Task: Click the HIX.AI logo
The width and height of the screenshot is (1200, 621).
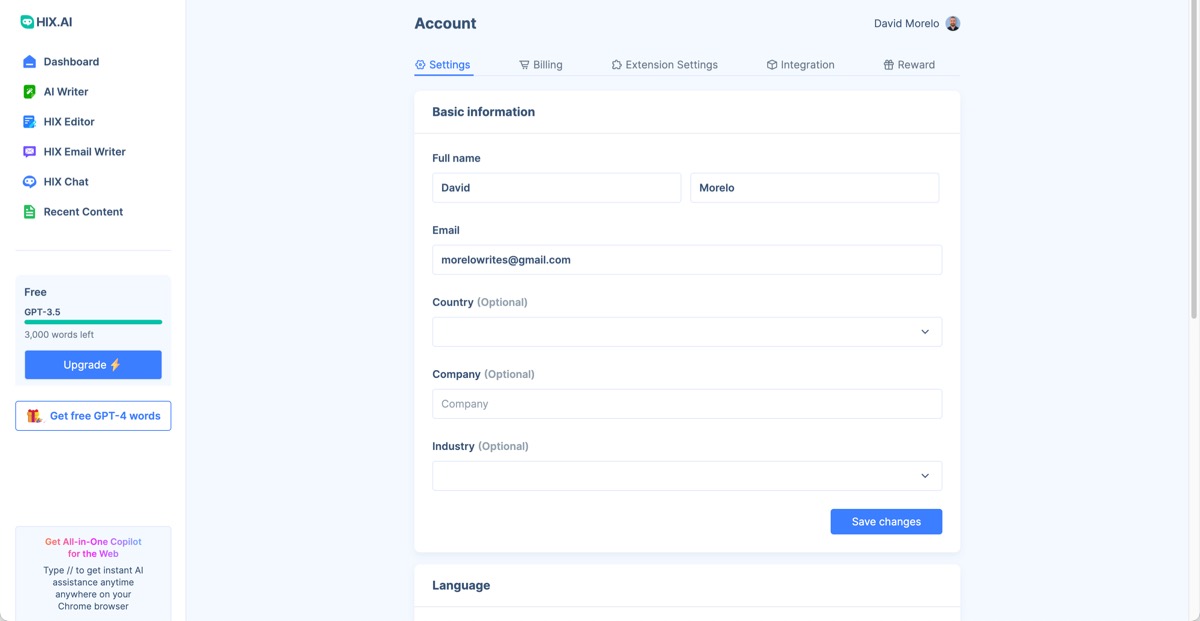Action: [47, 21]
